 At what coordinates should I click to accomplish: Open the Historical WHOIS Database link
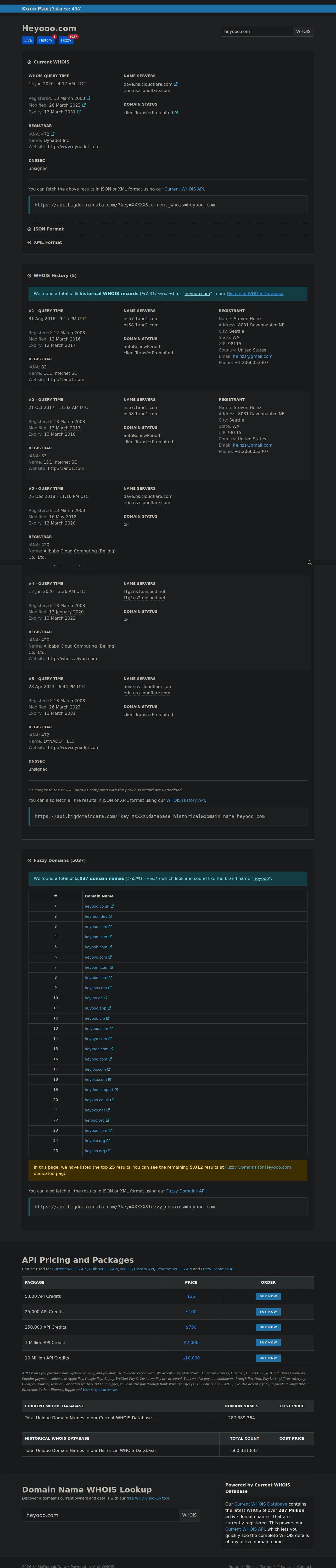click(x=255, y=293)
